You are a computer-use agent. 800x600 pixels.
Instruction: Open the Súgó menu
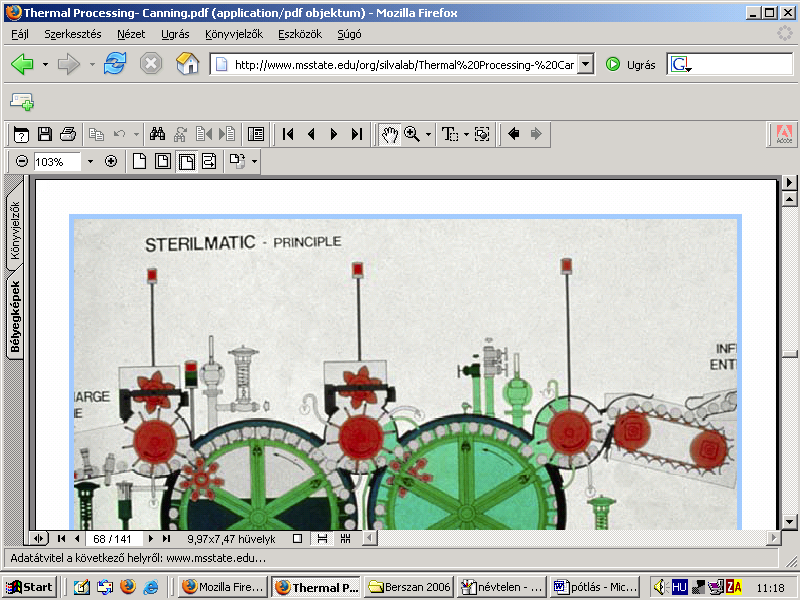point(349,34)
